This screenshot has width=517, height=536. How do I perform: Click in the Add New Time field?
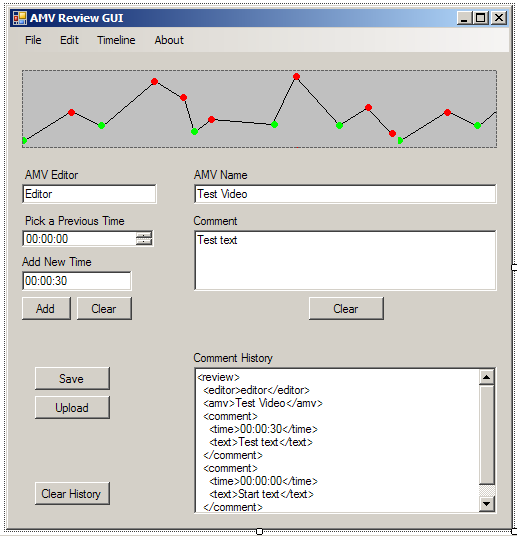77,281
